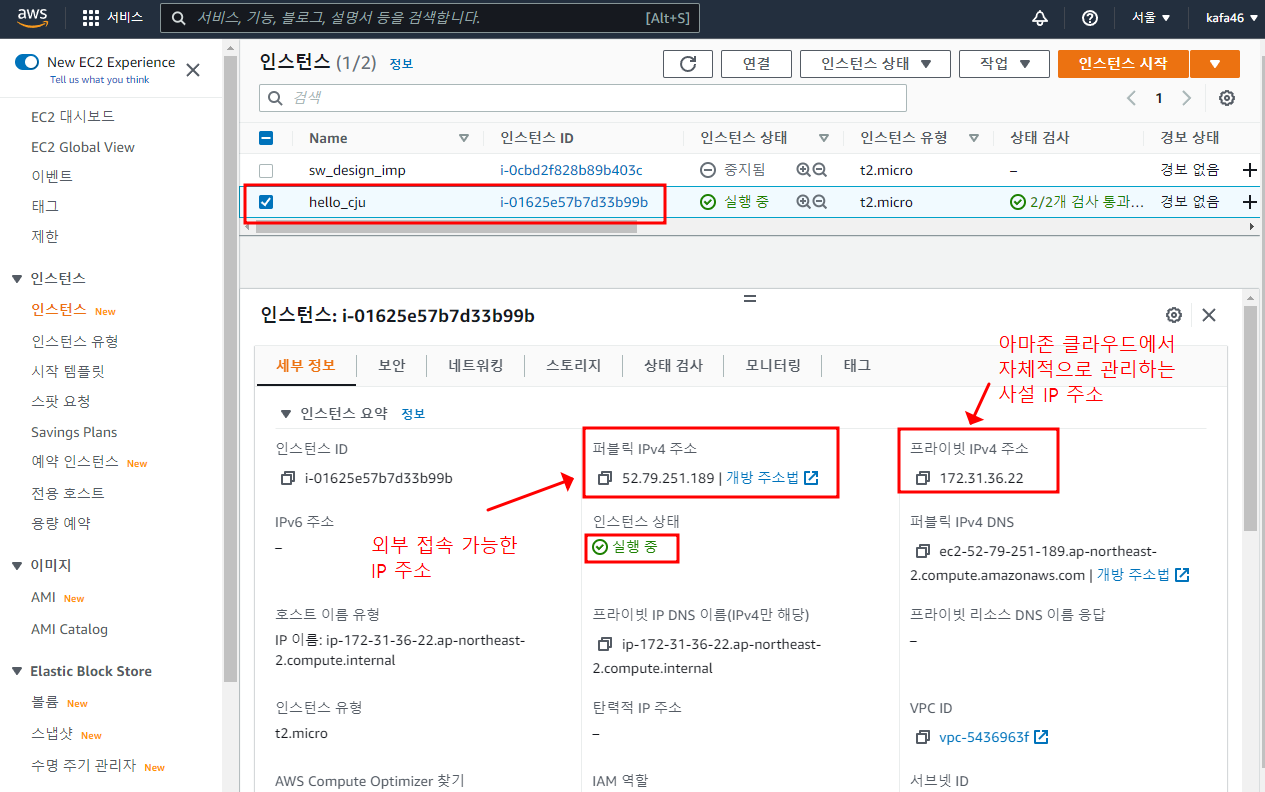Image resolution: width=1265 pixels, height=792 pixels.
Task: Copy the 퍼블릭 IPv4 주소 52.79.251.189
Action: [605, 478]
